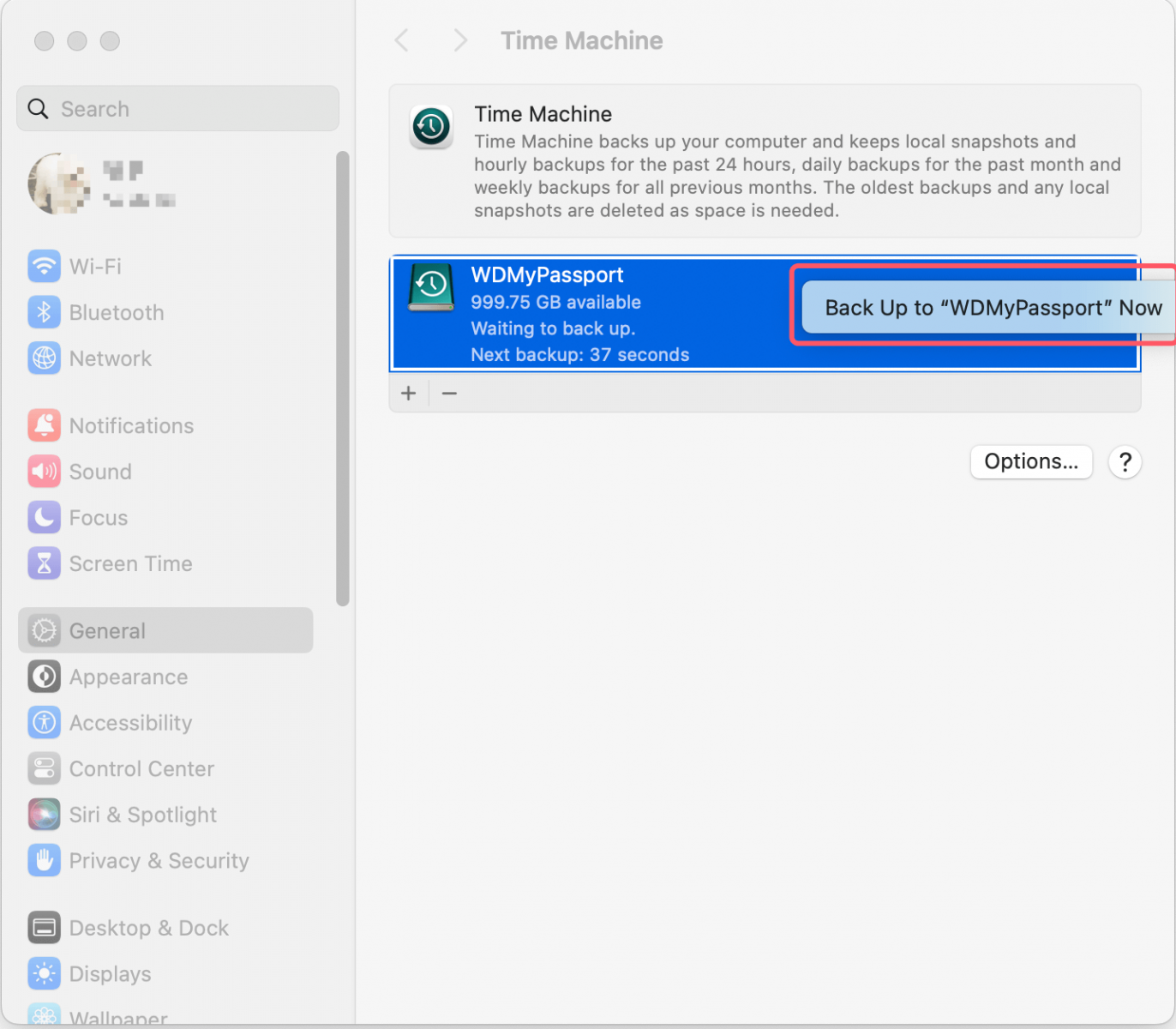
Task: Open Sound settings via speaker icon
Action: 44,472
